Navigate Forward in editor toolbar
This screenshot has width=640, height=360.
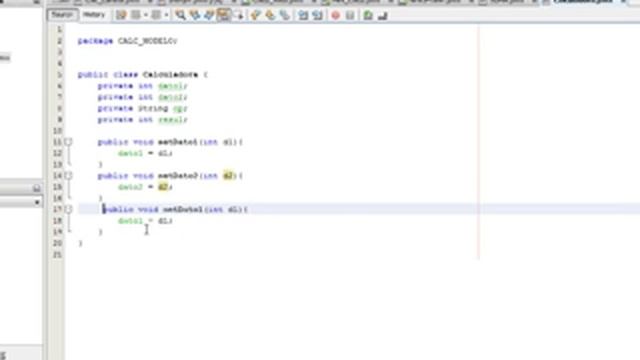(x=156, y=16)
